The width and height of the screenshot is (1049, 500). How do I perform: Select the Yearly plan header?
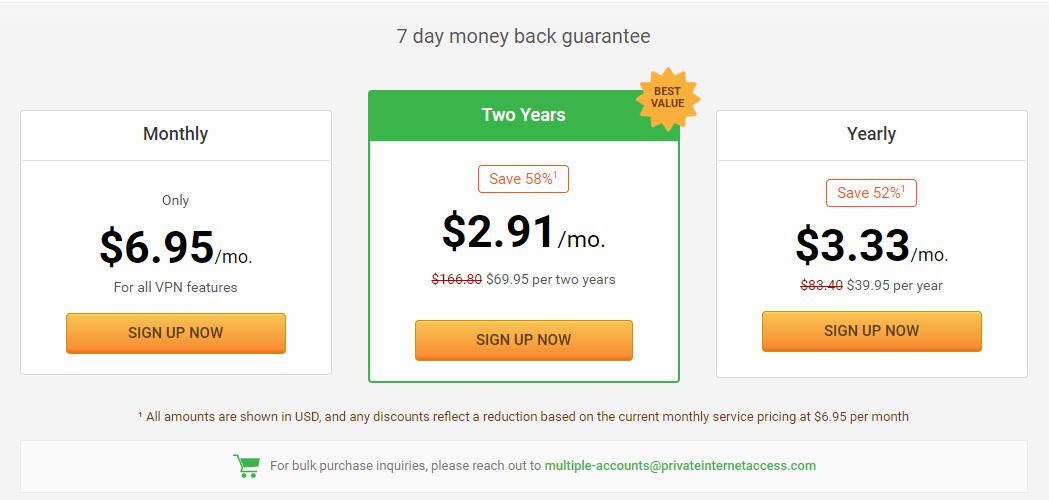[x=872, y=135]
